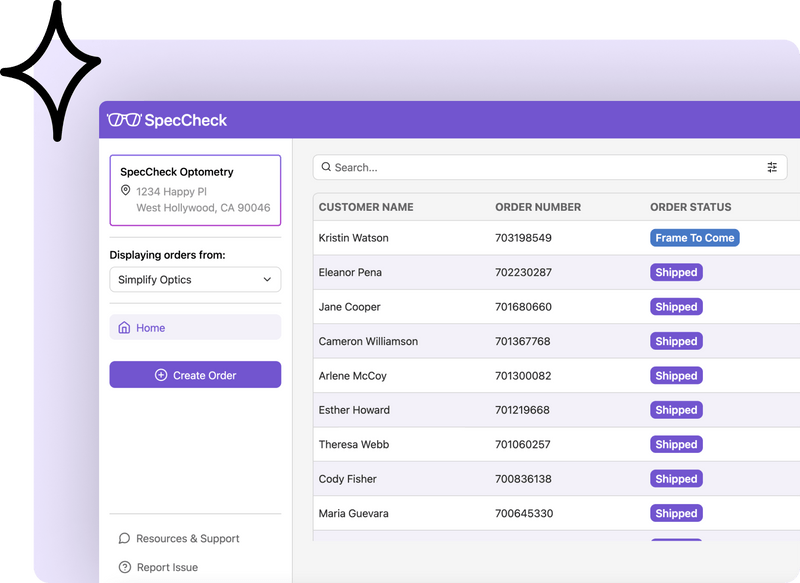Click the Shipped badge for Eleanor Pena
Viewport: 800px width, 583px height.
[x=676, y=272]
